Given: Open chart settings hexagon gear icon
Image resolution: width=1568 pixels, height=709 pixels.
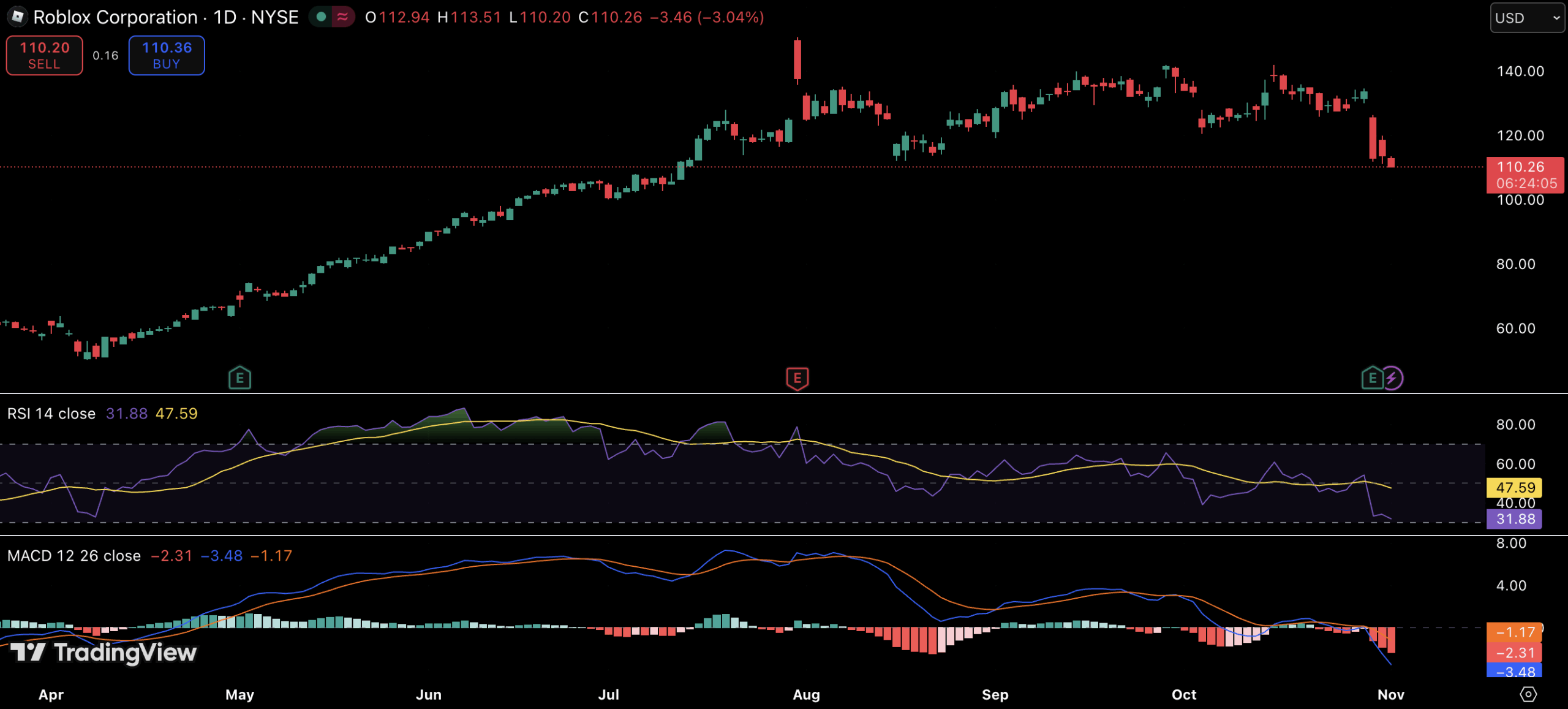Looking at the screenshot, I should 1528,694.
